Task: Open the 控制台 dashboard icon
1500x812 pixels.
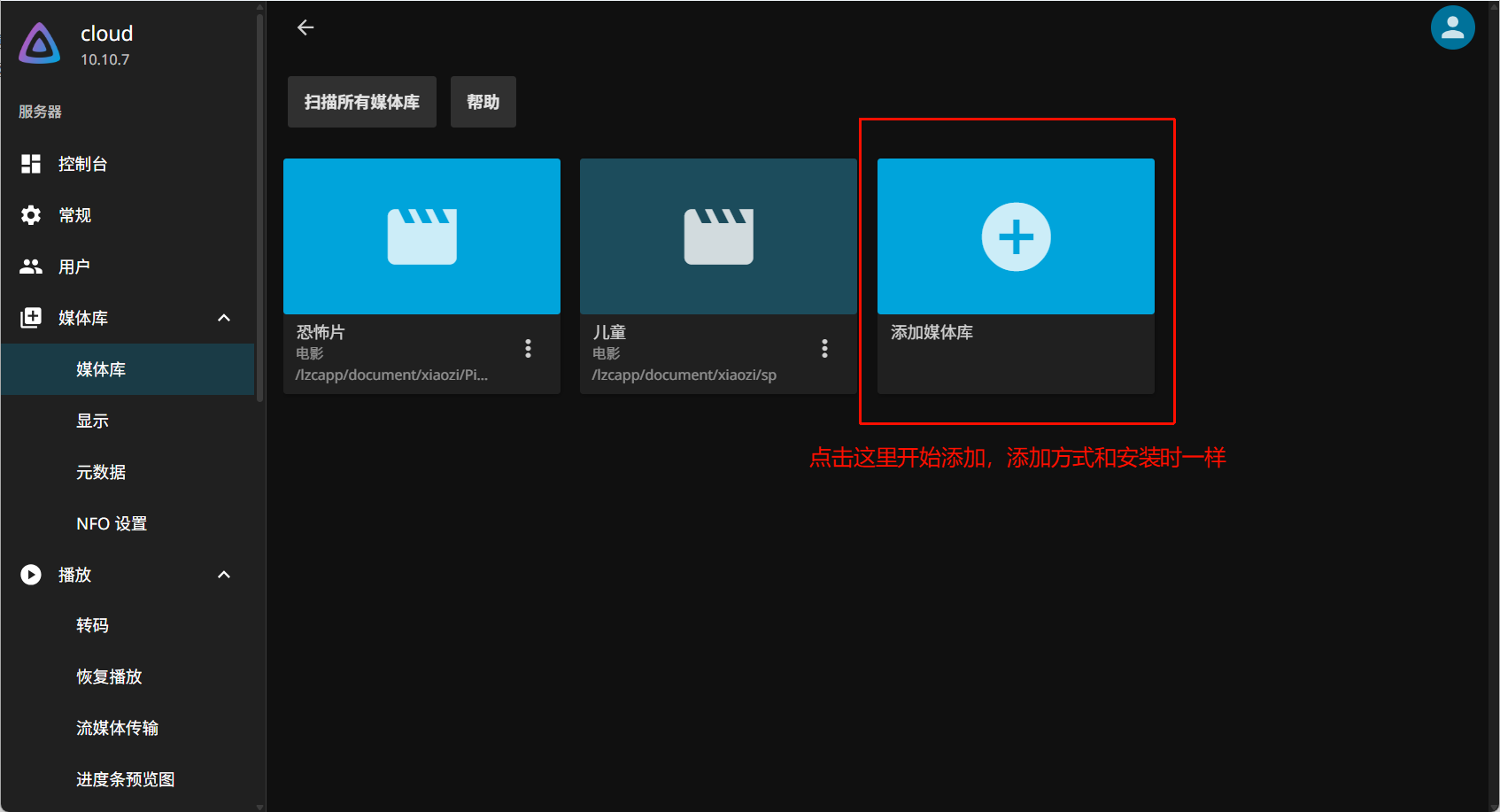Action: (31, 164)
